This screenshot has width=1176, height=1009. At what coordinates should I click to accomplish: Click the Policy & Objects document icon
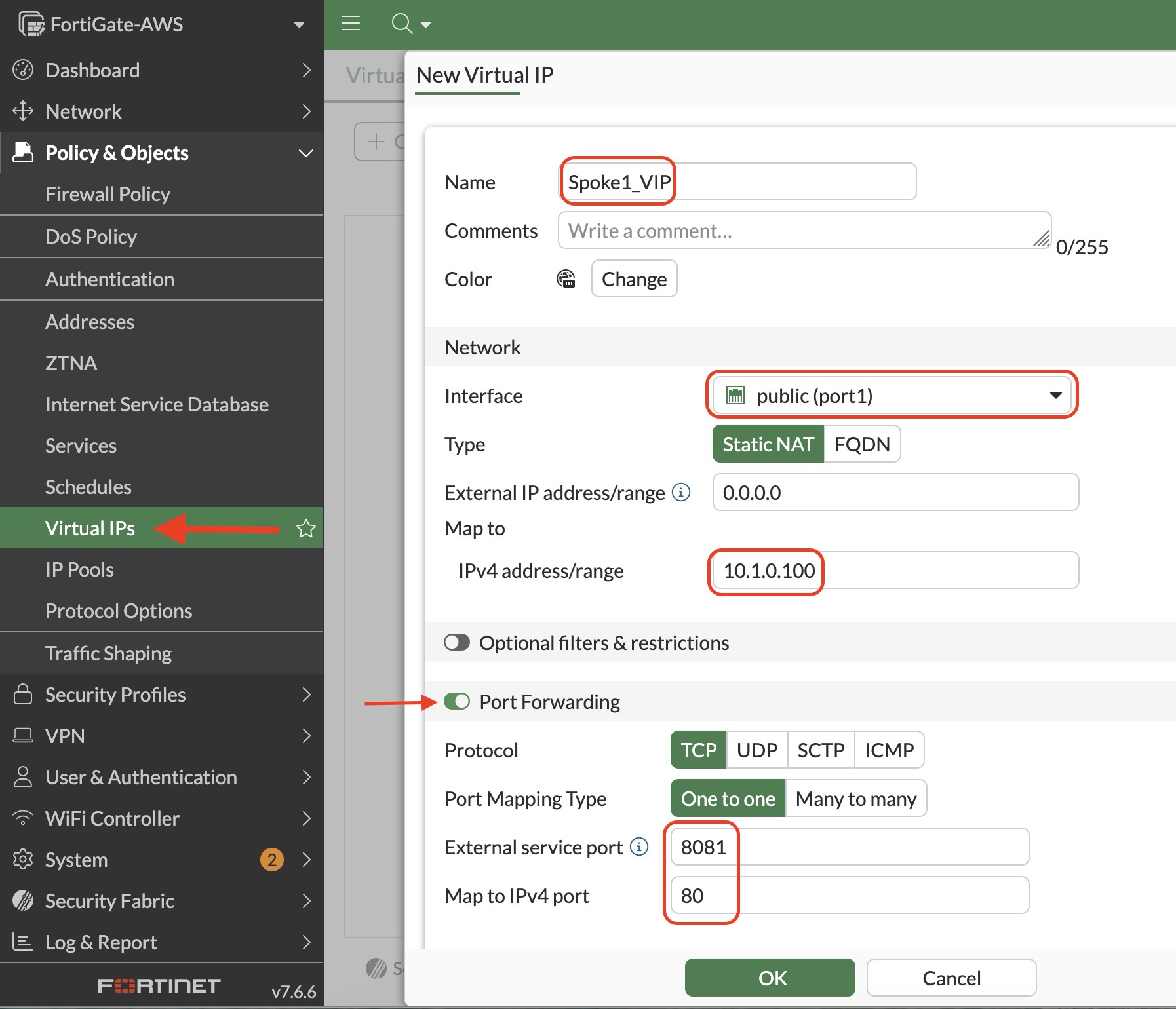[23, 152]
